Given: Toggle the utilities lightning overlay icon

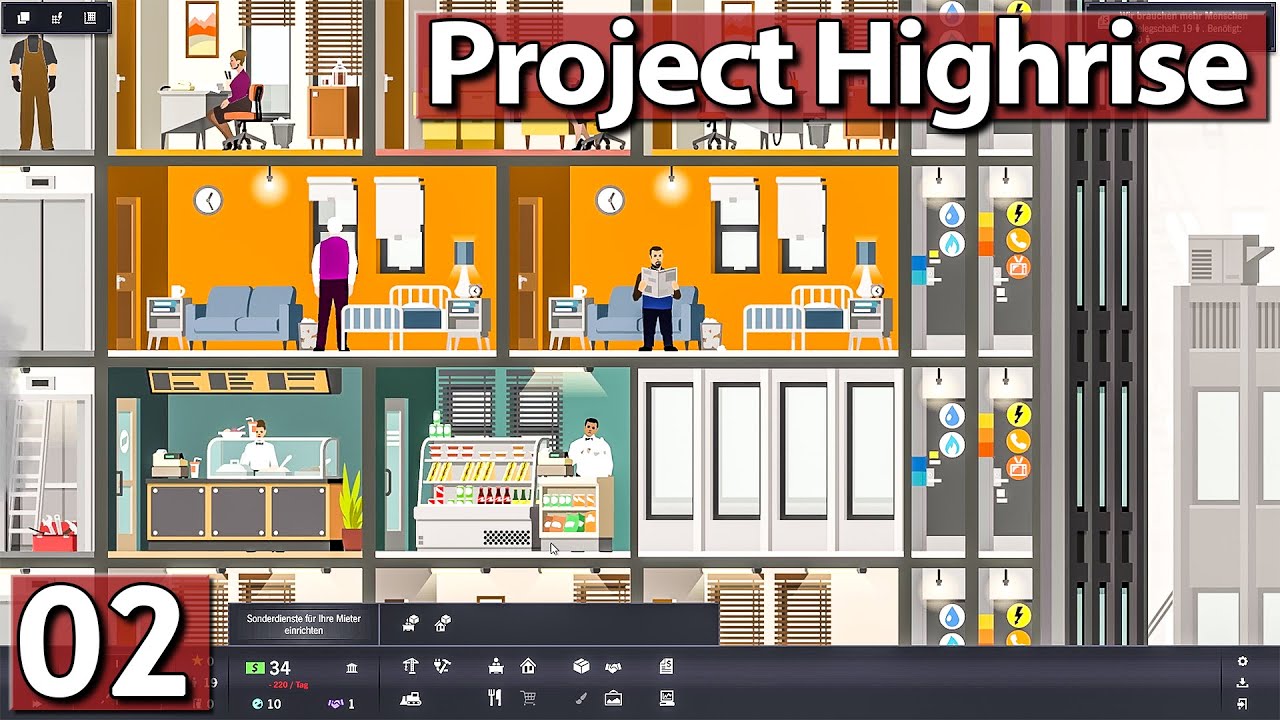Looking at the screenshot, I should tap(56, 17).
